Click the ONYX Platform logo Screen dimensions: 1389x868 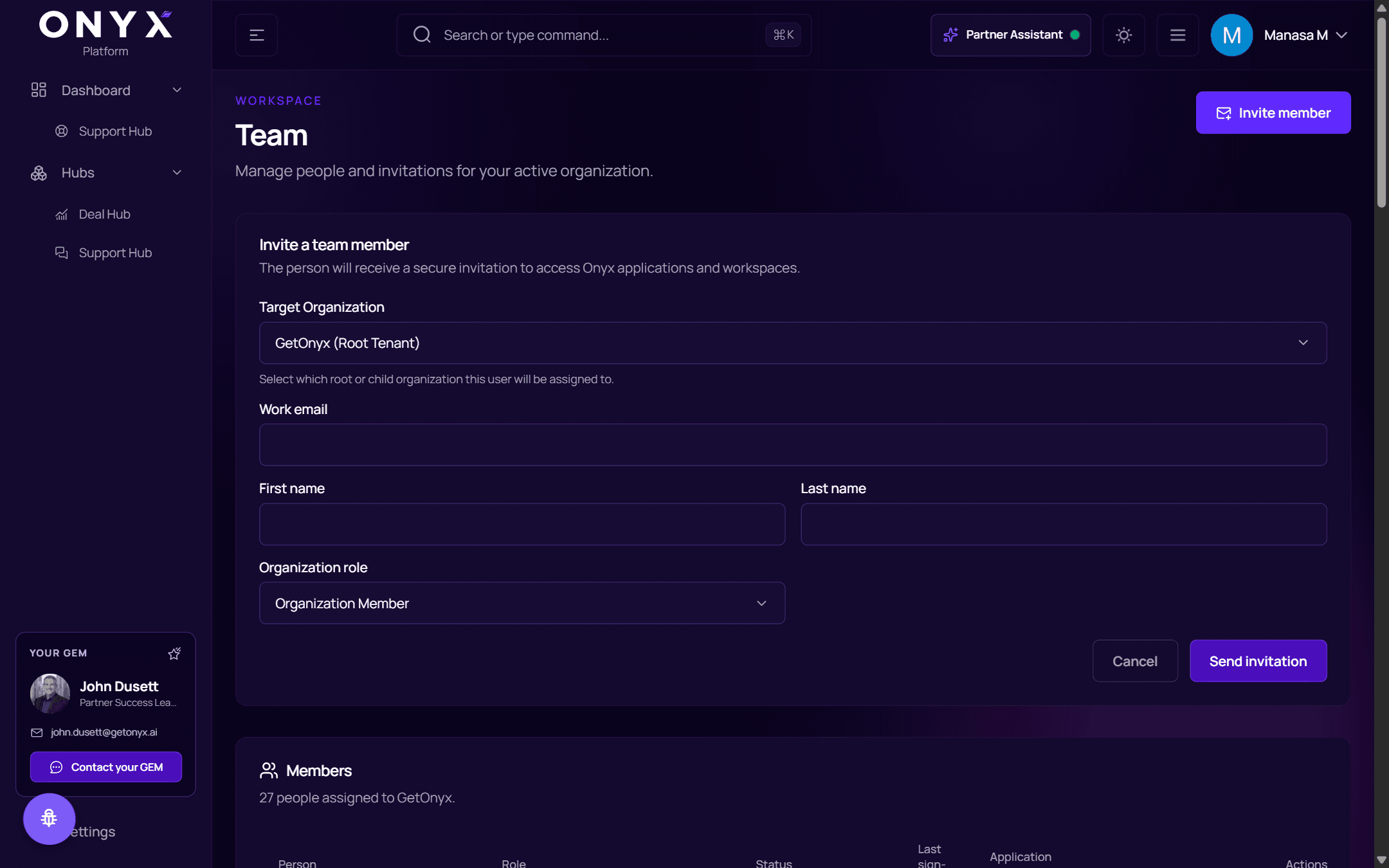point(105,34)
